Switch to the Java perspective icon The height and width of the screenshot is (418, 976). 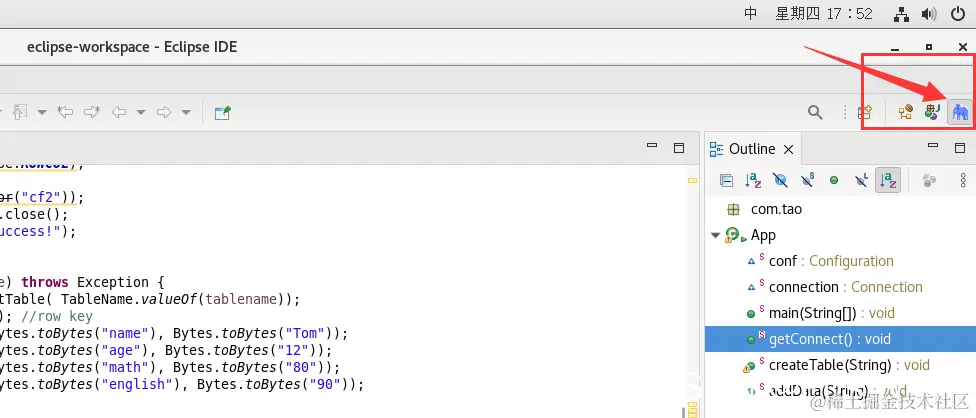[x=932, y=113]
